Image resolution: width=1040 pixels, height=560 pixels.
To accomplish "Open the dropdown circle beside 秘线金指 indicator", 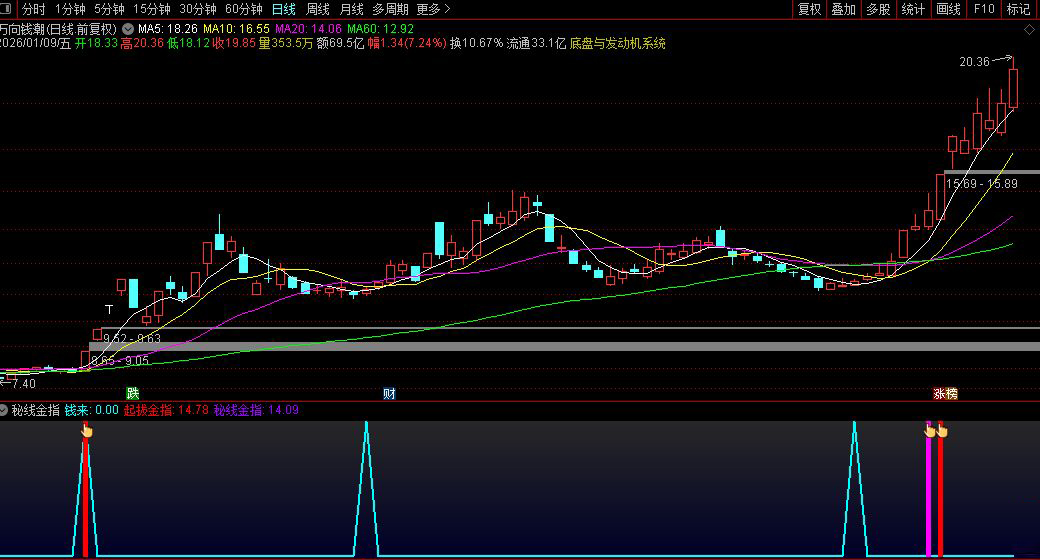I will pyautogui.click(x=4, y=410).
